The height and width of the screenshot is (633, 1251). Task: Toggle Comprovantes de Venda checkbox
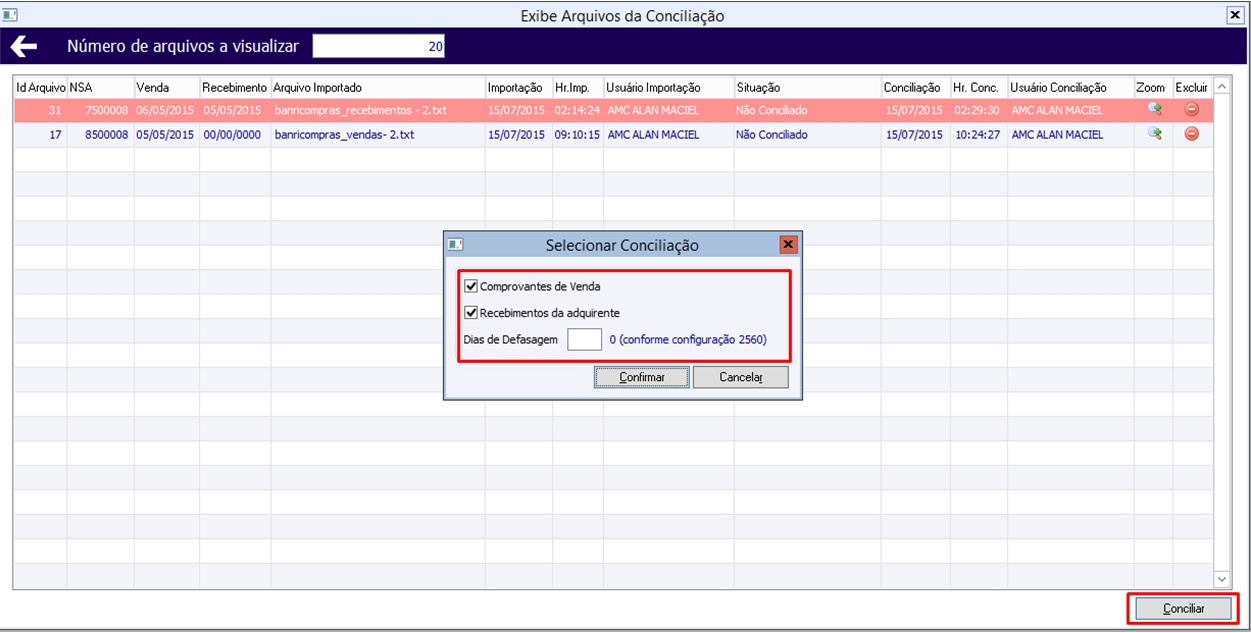[471, 286]
